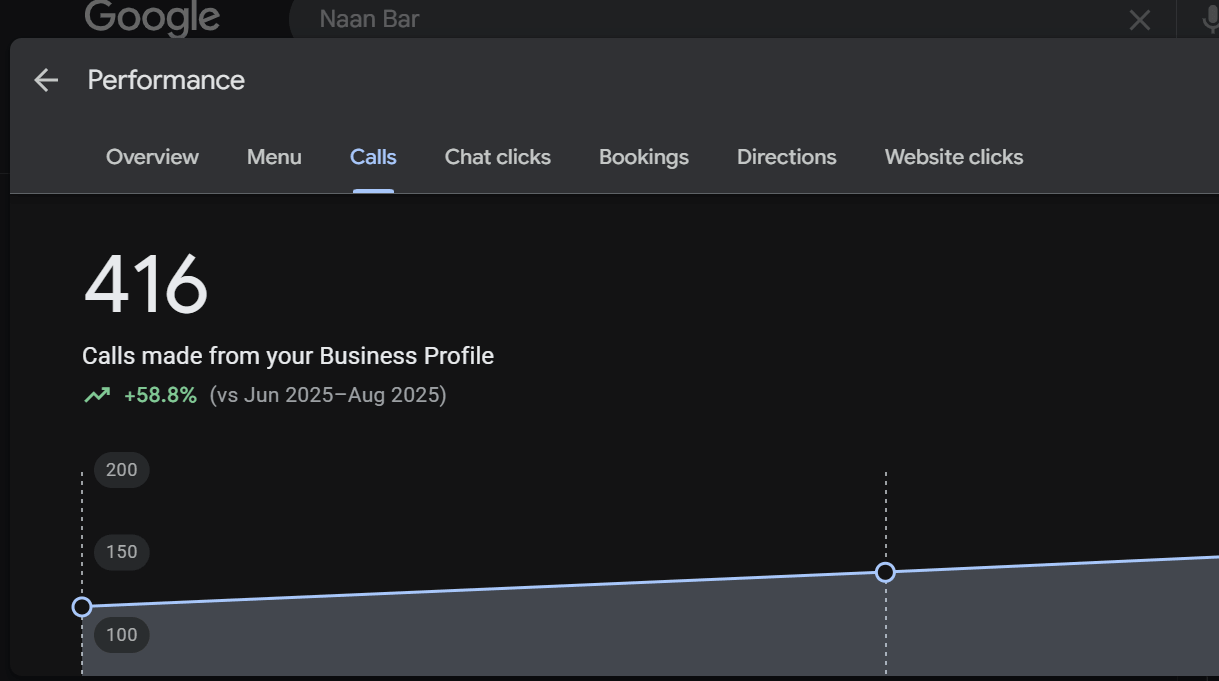Click the Performance panel title
The height and width of the screenshot is (681, 1219).
click(166, 80)
